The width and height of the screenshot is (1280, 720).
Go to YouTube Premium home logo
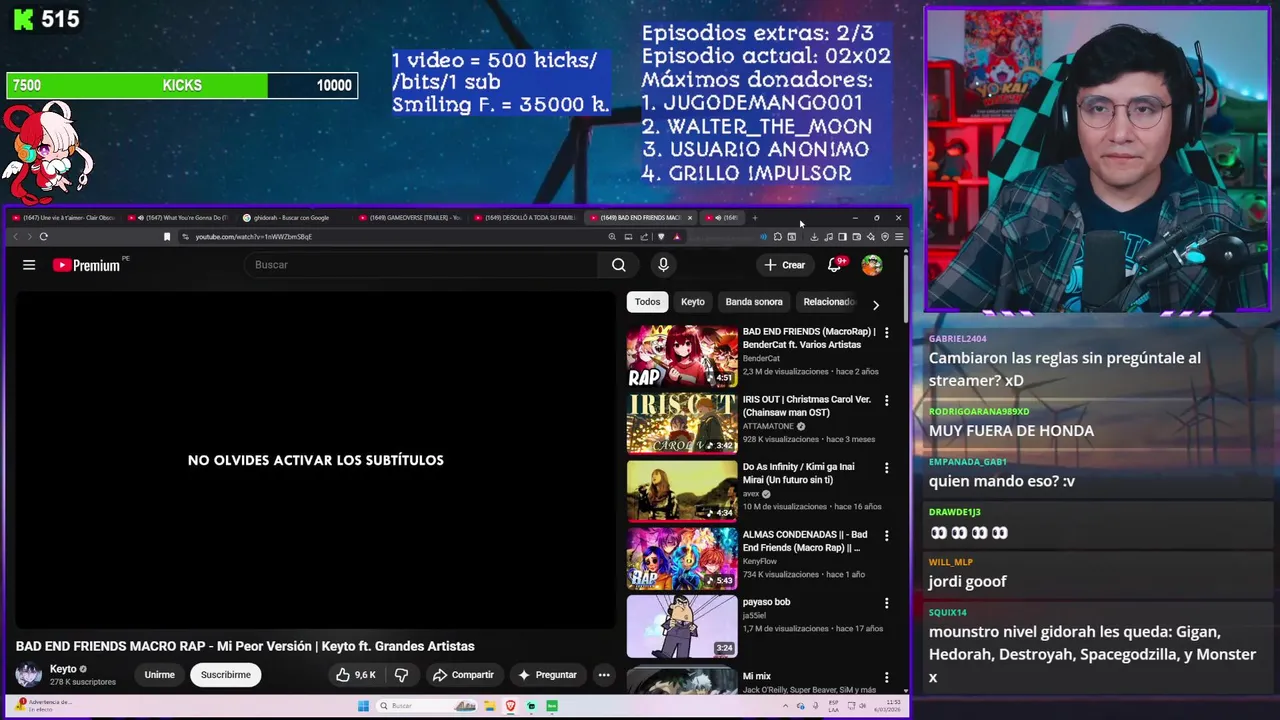(x=87, y=265)
